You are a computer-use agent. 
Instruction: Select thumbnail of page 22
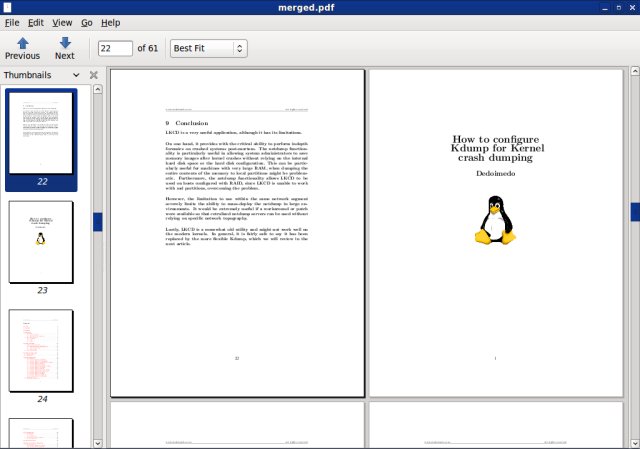41,140
